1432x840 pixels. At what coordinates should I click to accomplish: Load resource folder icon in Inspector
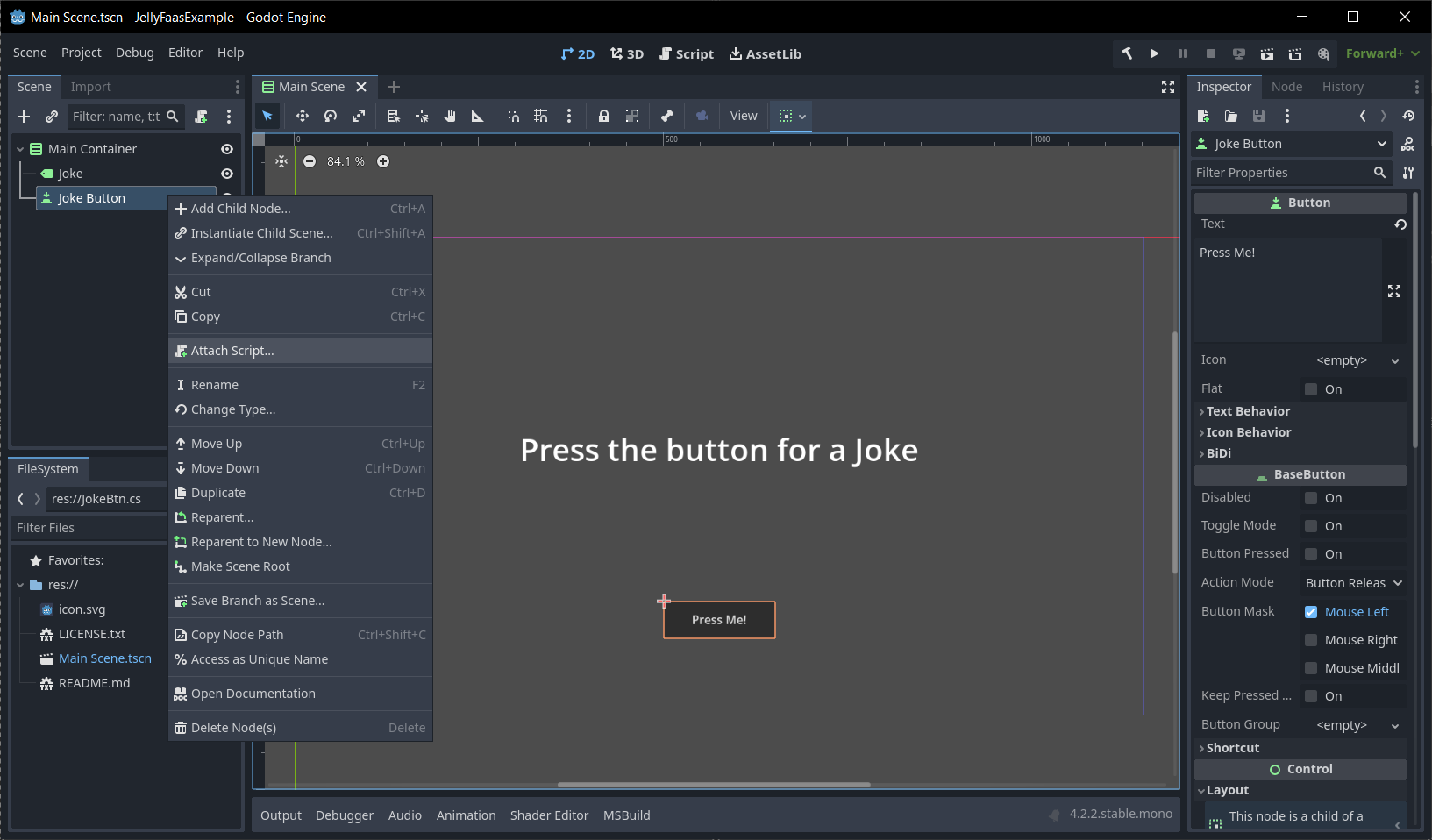click(1231, 116)
